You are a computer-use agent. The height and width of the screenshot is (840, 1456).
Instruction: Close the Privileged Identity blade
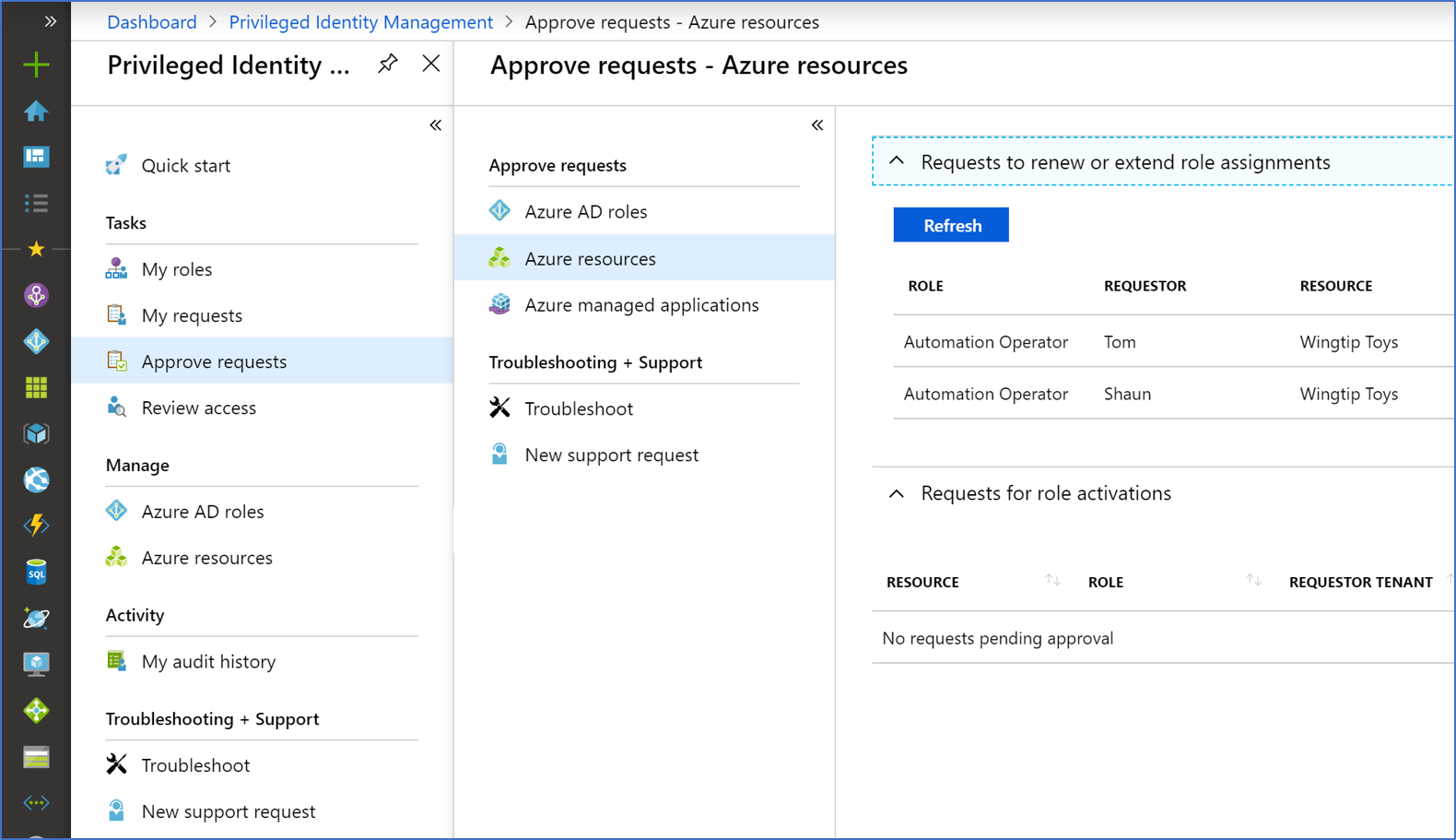tap(431, 64)
